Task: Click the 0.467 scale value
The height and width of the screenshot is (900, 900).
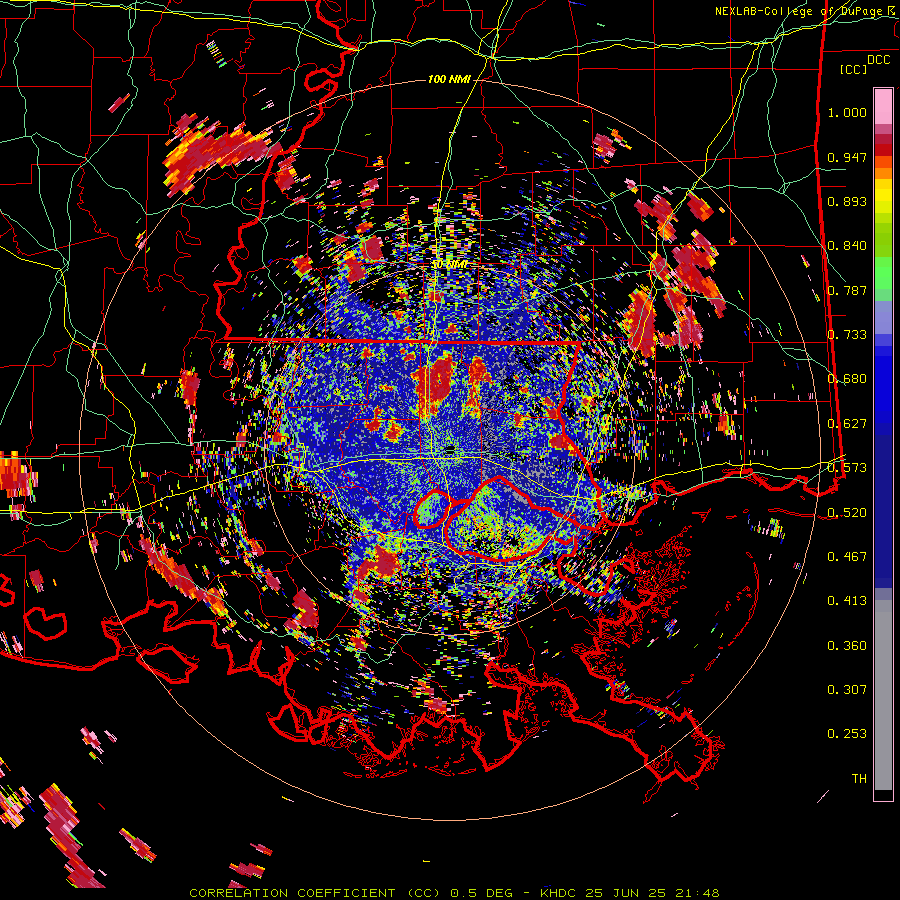Action: (x=847, y=557)
